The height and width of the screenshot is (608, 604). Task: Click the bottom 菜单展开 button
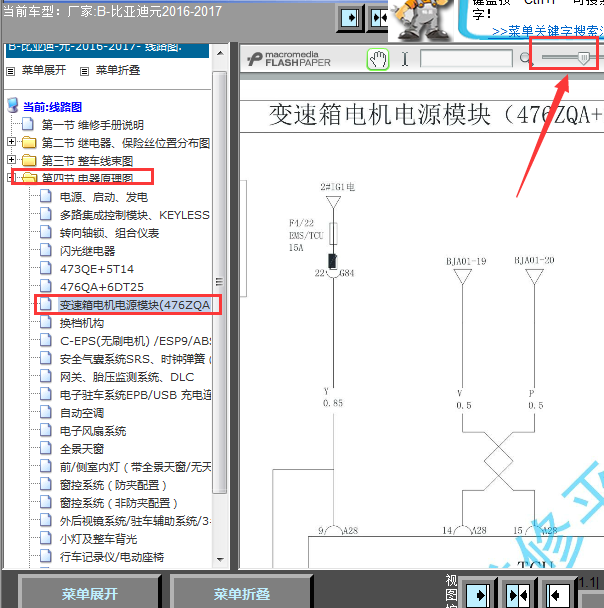pos(90,594)
